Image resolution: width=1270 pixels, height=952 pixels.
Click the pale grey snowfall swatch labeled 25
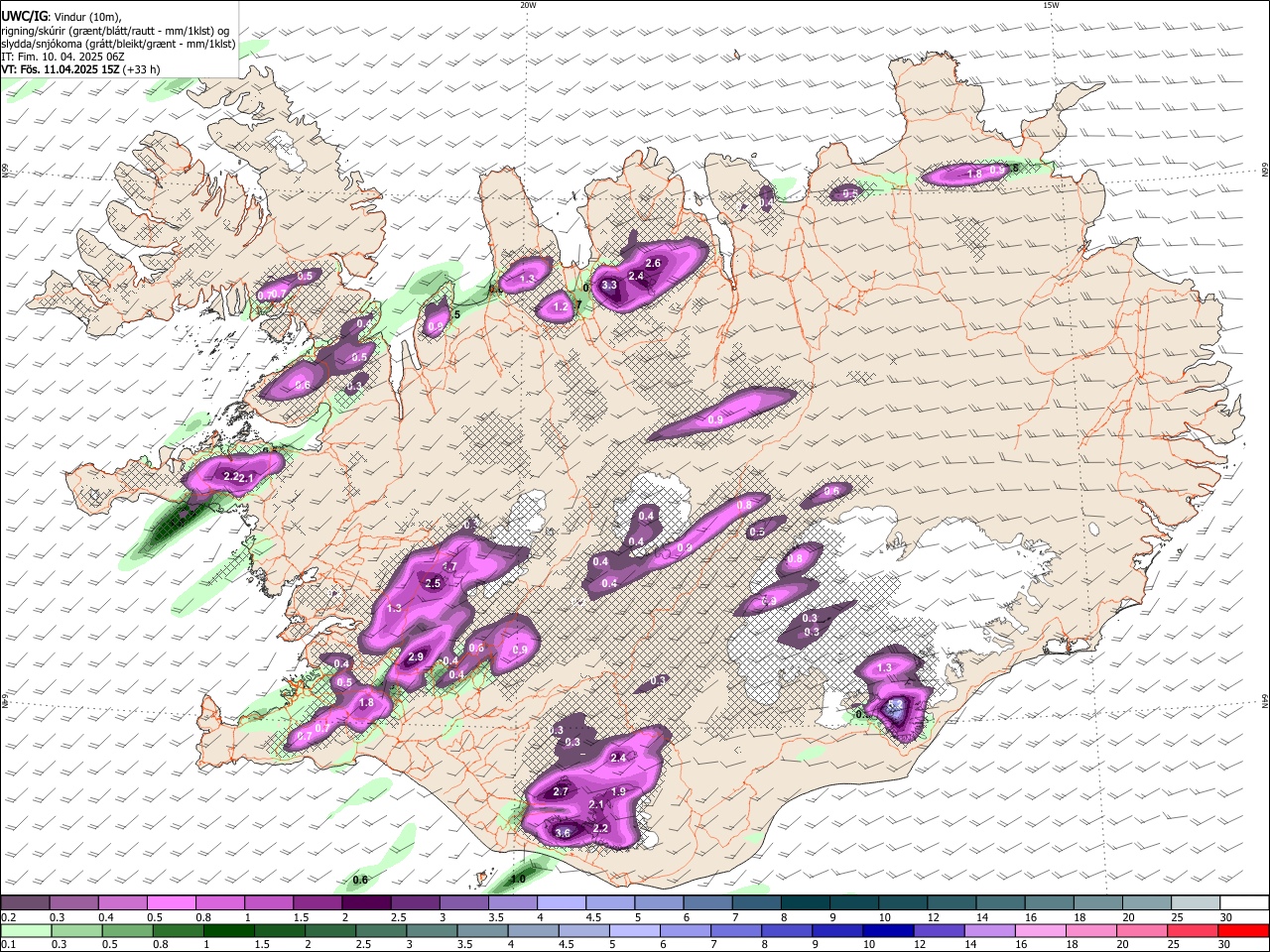coord(1196,902)
